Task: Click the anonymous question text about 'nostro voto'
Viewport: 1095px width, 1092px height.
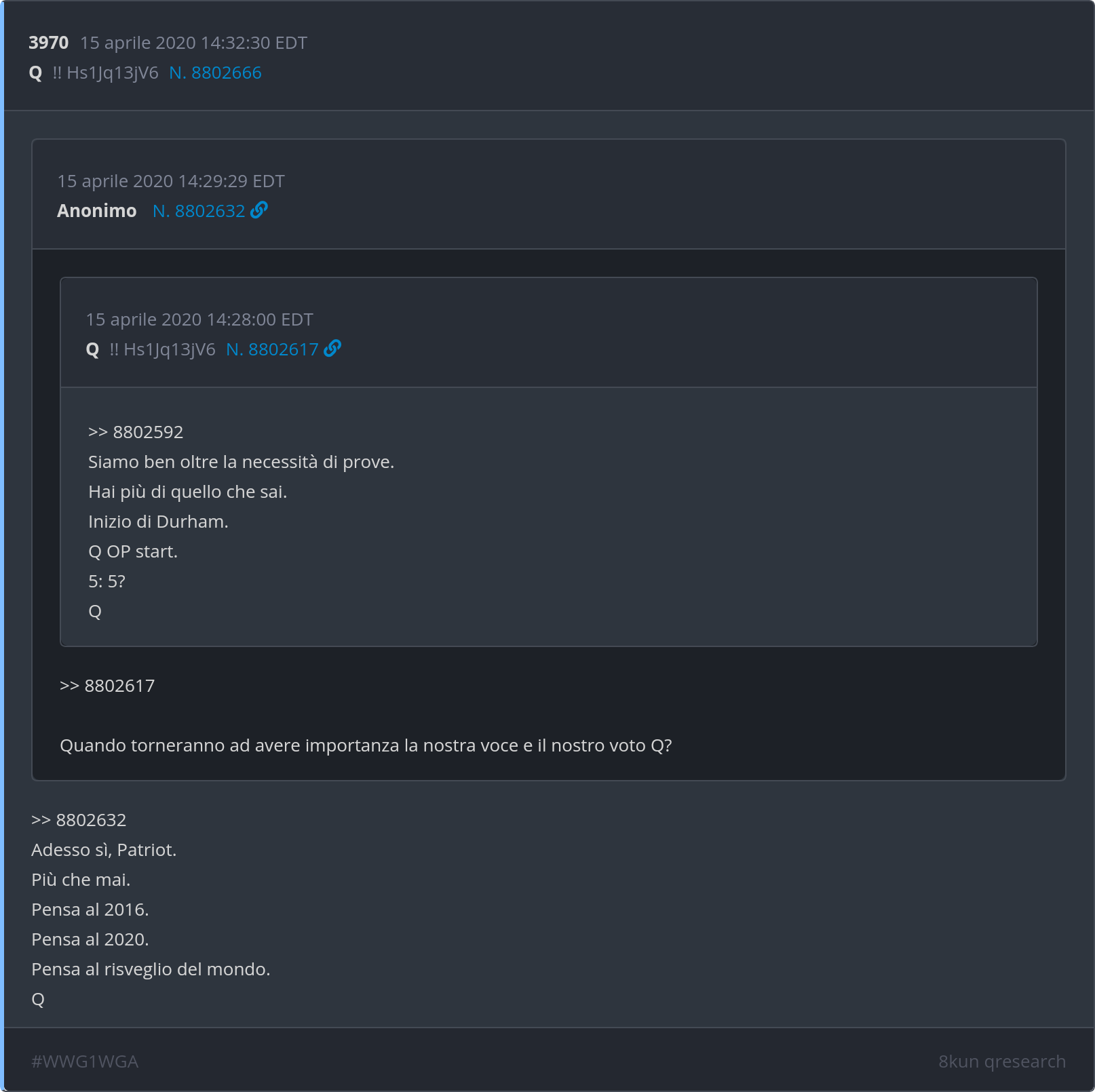Action: [x=366, y=745]
